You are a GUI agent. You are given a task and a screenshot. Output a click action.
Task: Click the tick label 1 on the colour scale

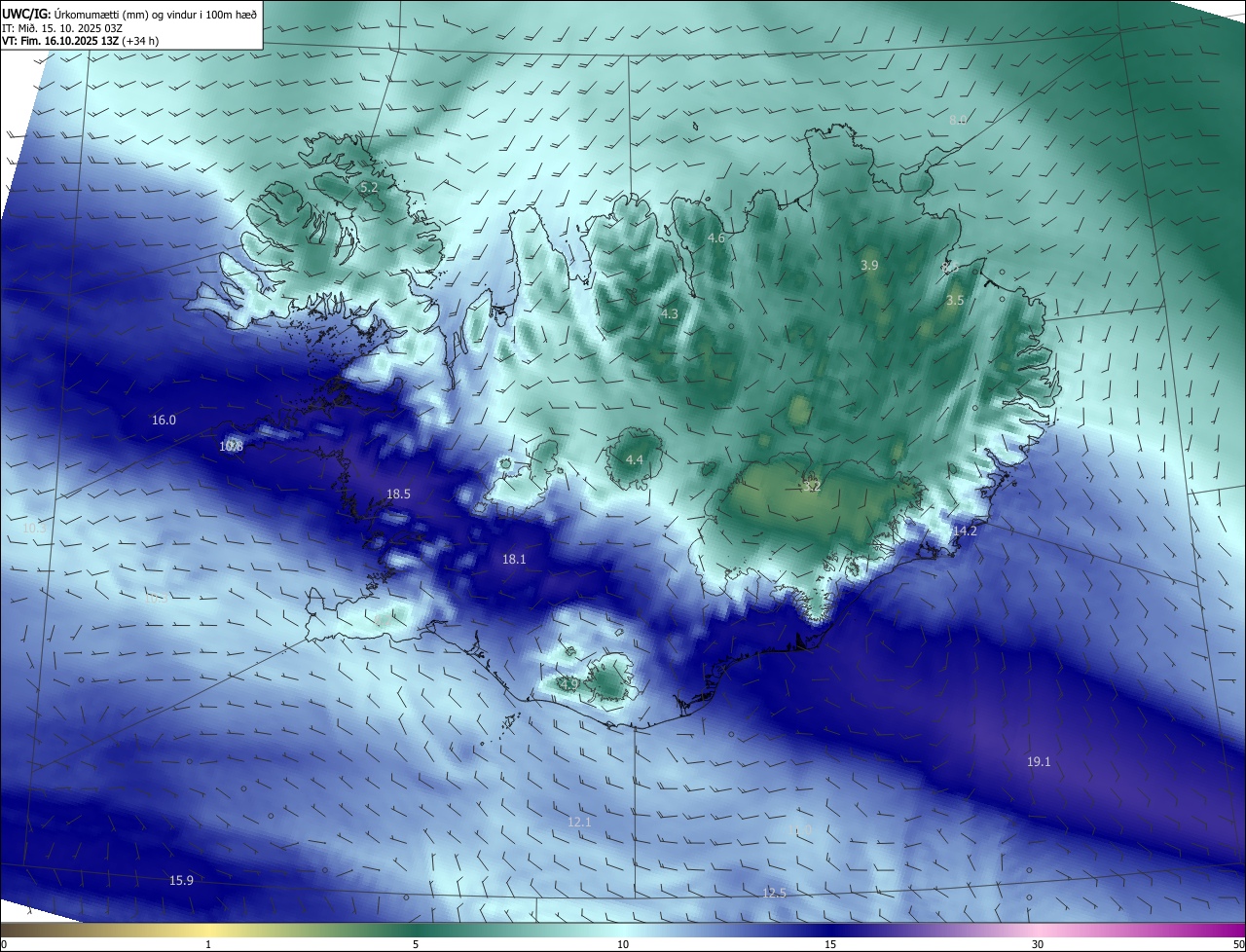pos(208,944)
